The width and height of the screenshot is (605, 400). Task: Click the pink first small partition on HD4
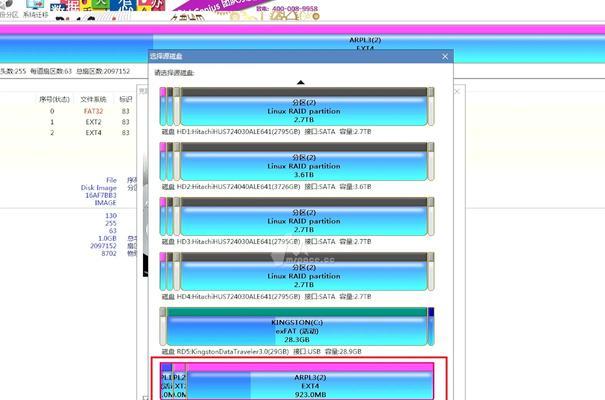click(163, 272)
